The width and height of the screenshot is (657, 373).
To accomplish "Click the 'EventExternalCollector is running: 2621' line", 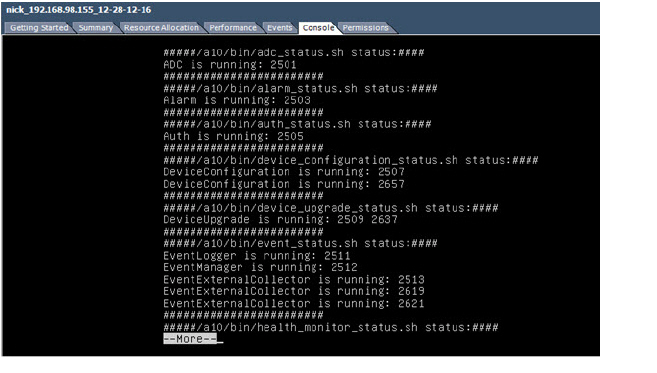I will click(294, 303).
